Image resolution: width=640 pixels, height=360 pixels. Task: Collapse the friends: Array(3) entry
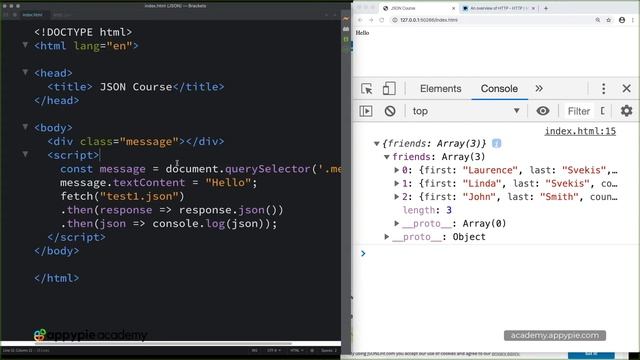click(386, 157)
